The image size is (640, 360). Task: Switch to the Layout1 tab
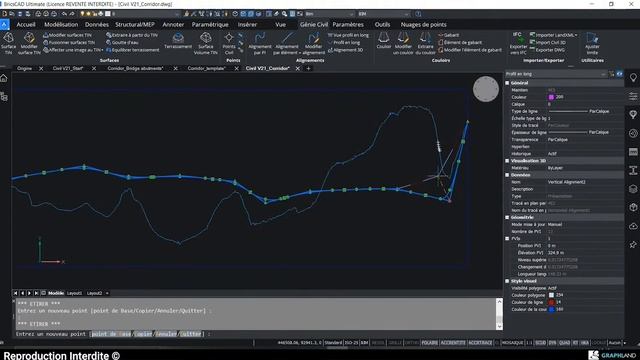(74, 293)
